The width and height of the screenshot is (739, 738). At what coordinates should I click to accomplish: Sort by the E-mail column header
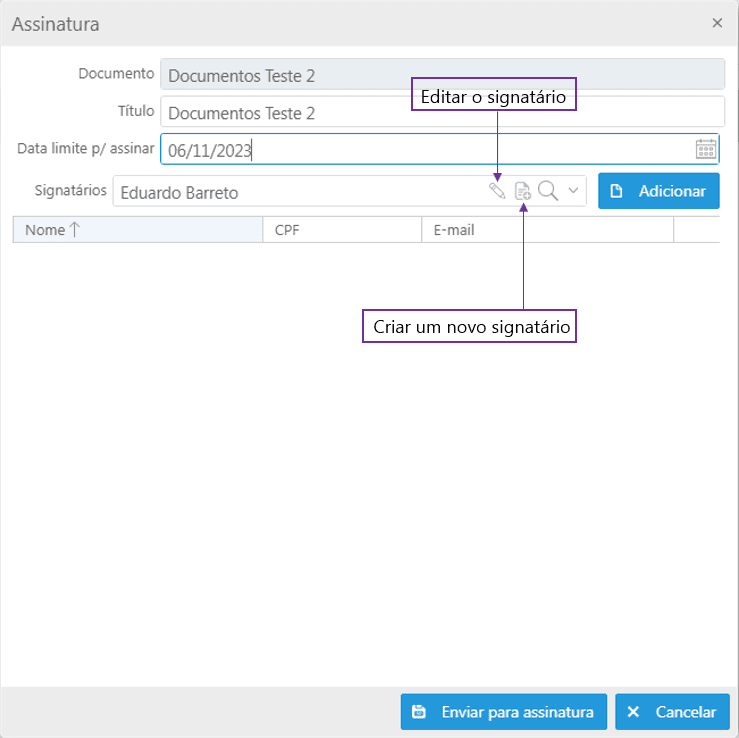pos(547,230)
